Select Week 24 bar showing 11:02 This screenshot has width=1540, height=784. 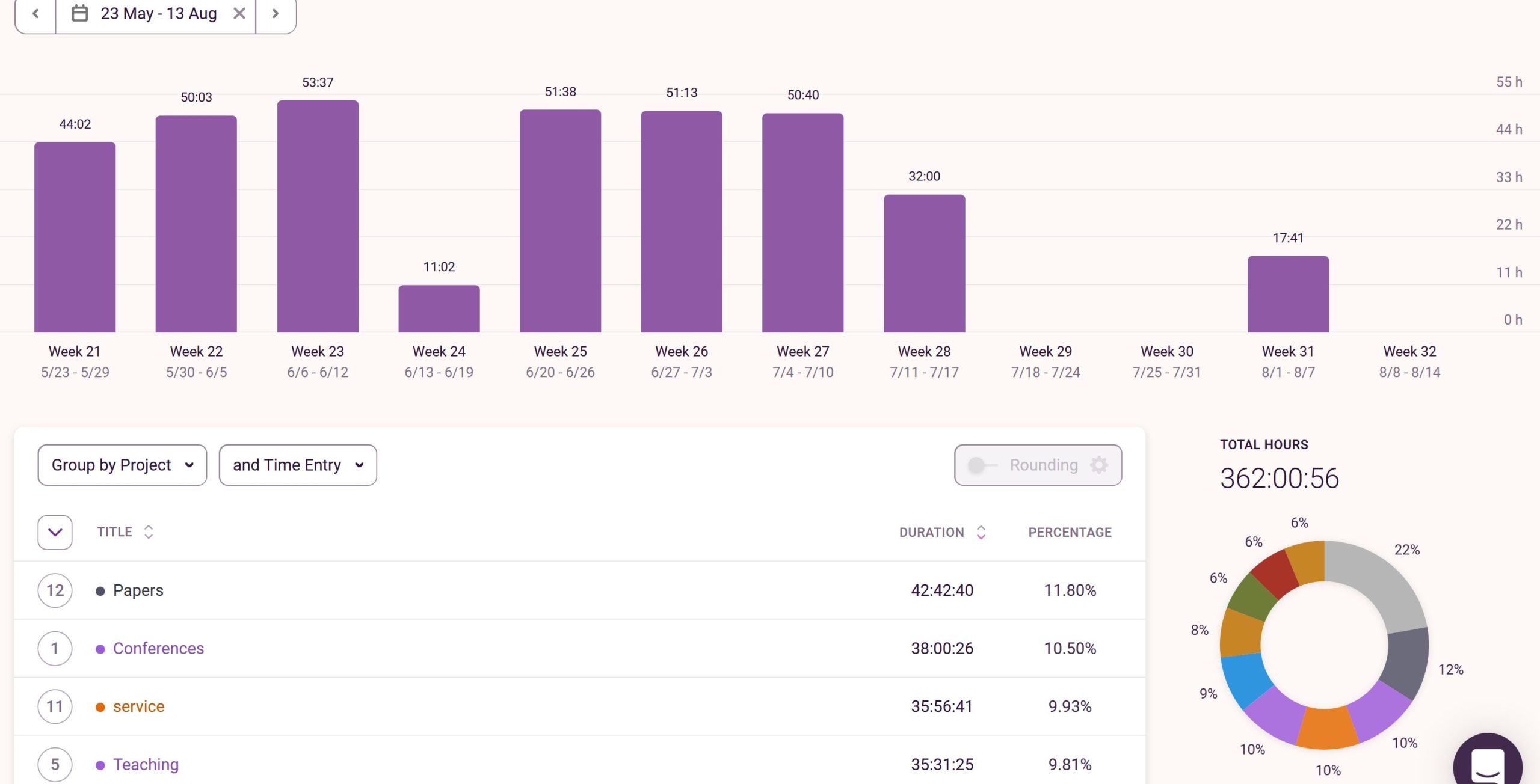[x=439, y=309]
